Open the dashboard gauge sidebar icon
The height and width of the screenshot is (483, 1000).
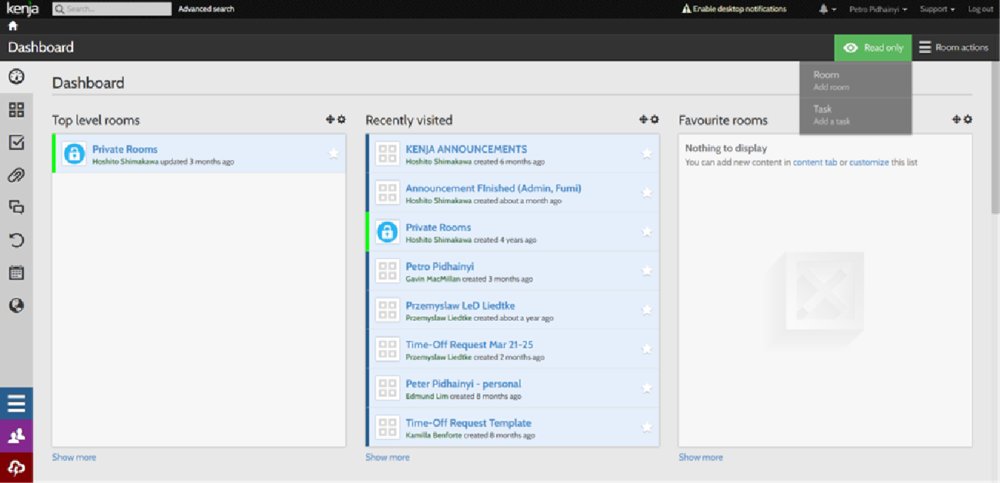17,77
